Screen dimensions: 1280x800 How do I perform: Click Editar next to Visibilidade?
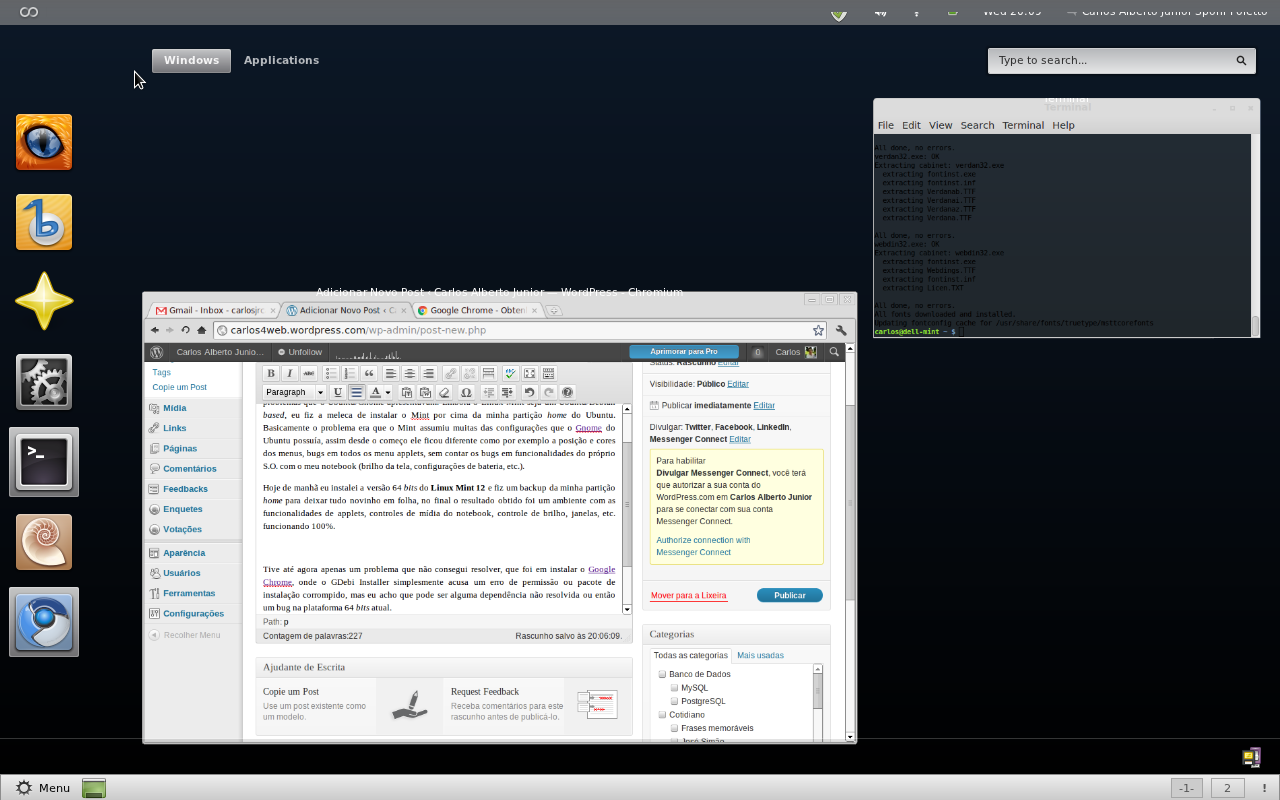pos(737,384)
